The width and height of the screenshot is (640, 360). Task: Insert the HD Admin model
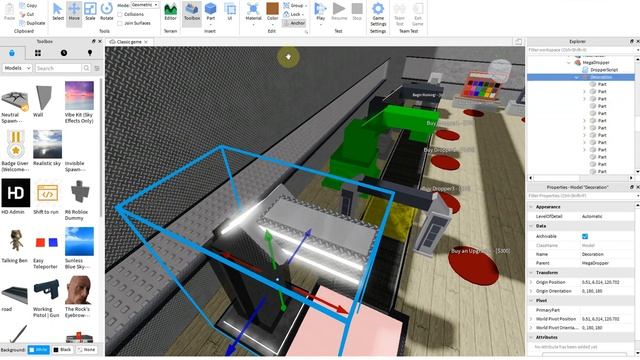click(16, 196)
